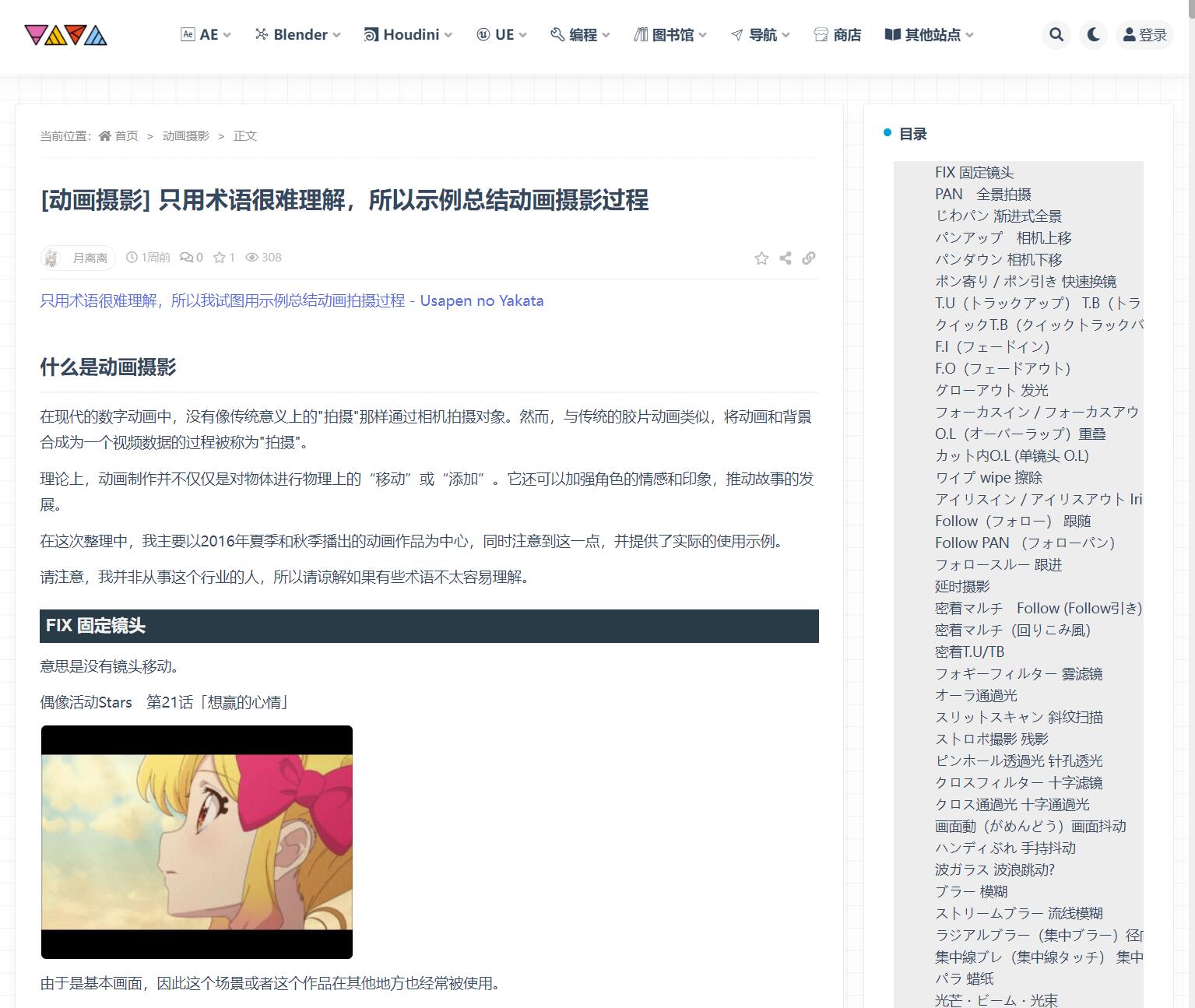Click the store icon beside 商店
Image resolution: width=1195 pixels, height=1008 pixels.
click(x=821, y=34)
